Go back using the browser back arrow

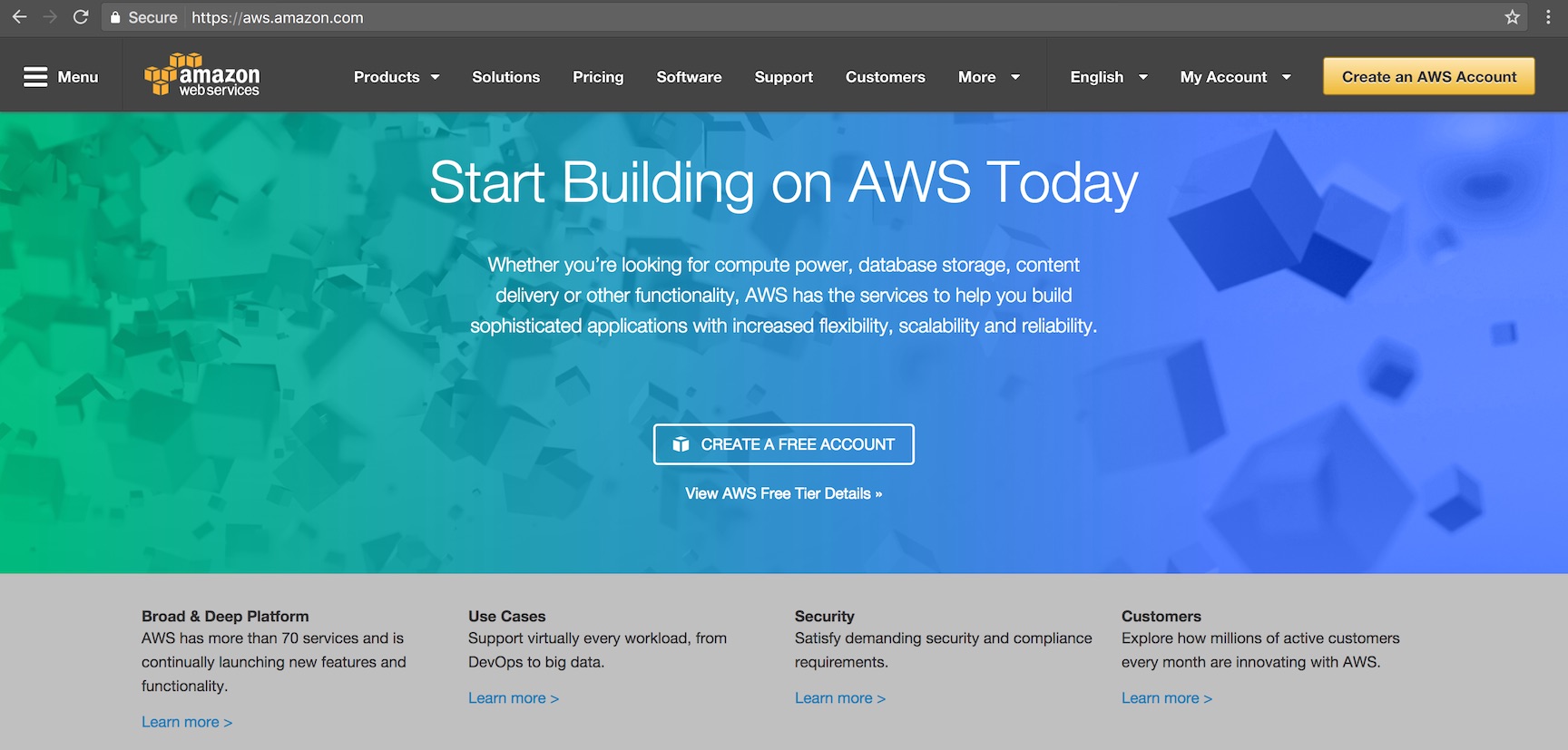point(19,16)
